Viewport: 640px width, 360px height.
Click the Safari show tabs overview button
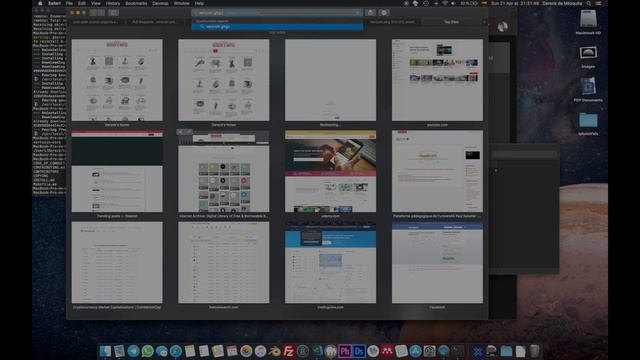tap(384, 13)
